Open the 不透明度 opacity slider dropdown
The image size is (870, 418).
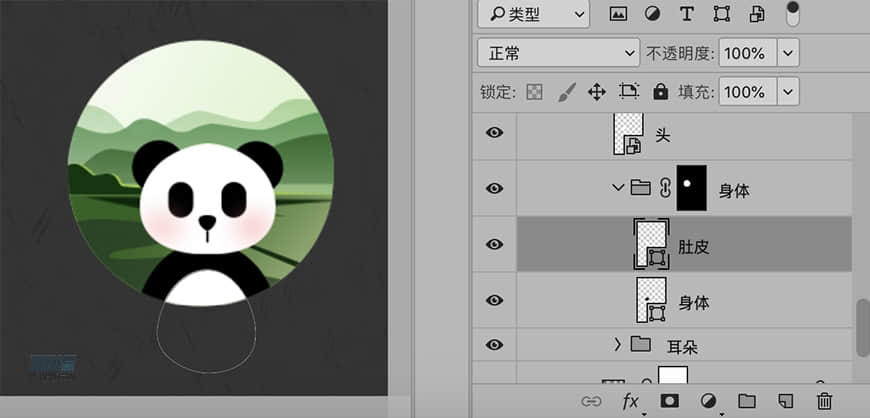pos(788,52)
